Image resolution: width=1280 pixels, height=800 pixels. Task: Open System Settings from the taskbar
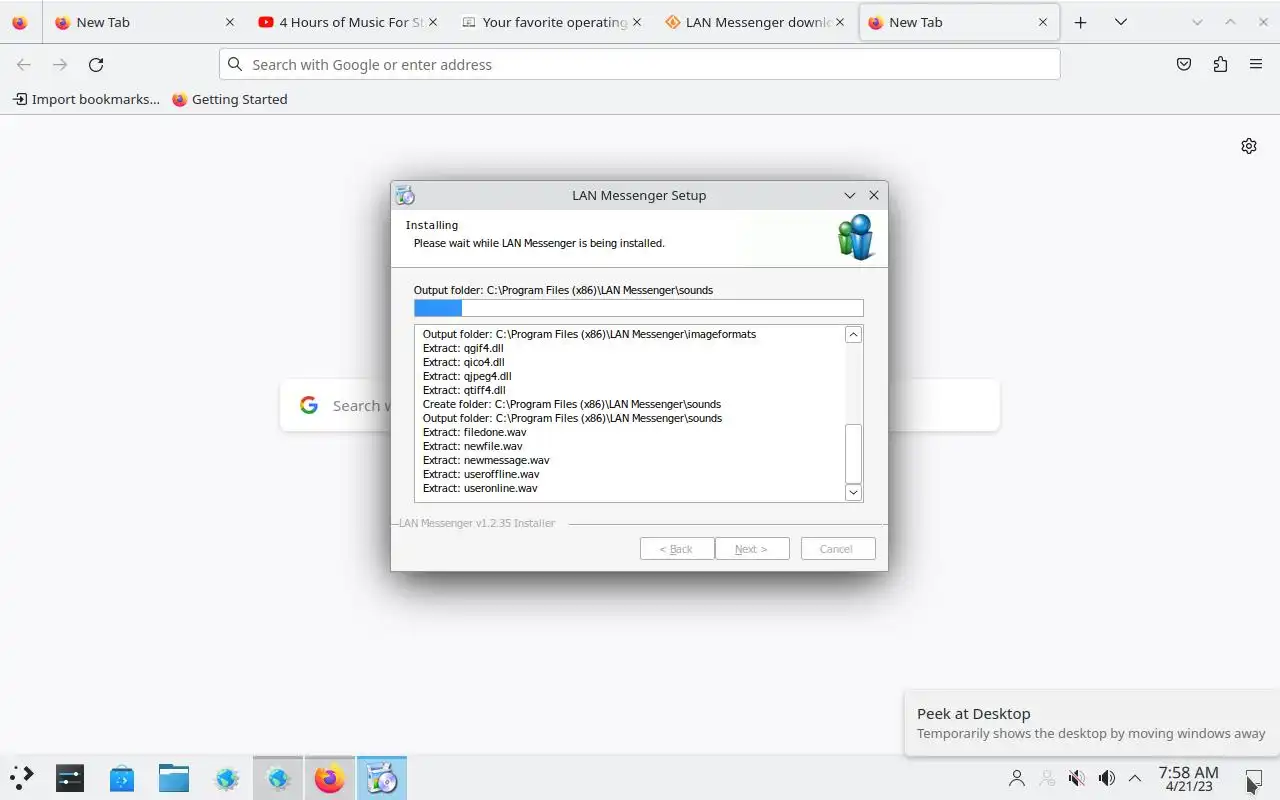pos(70,778)
